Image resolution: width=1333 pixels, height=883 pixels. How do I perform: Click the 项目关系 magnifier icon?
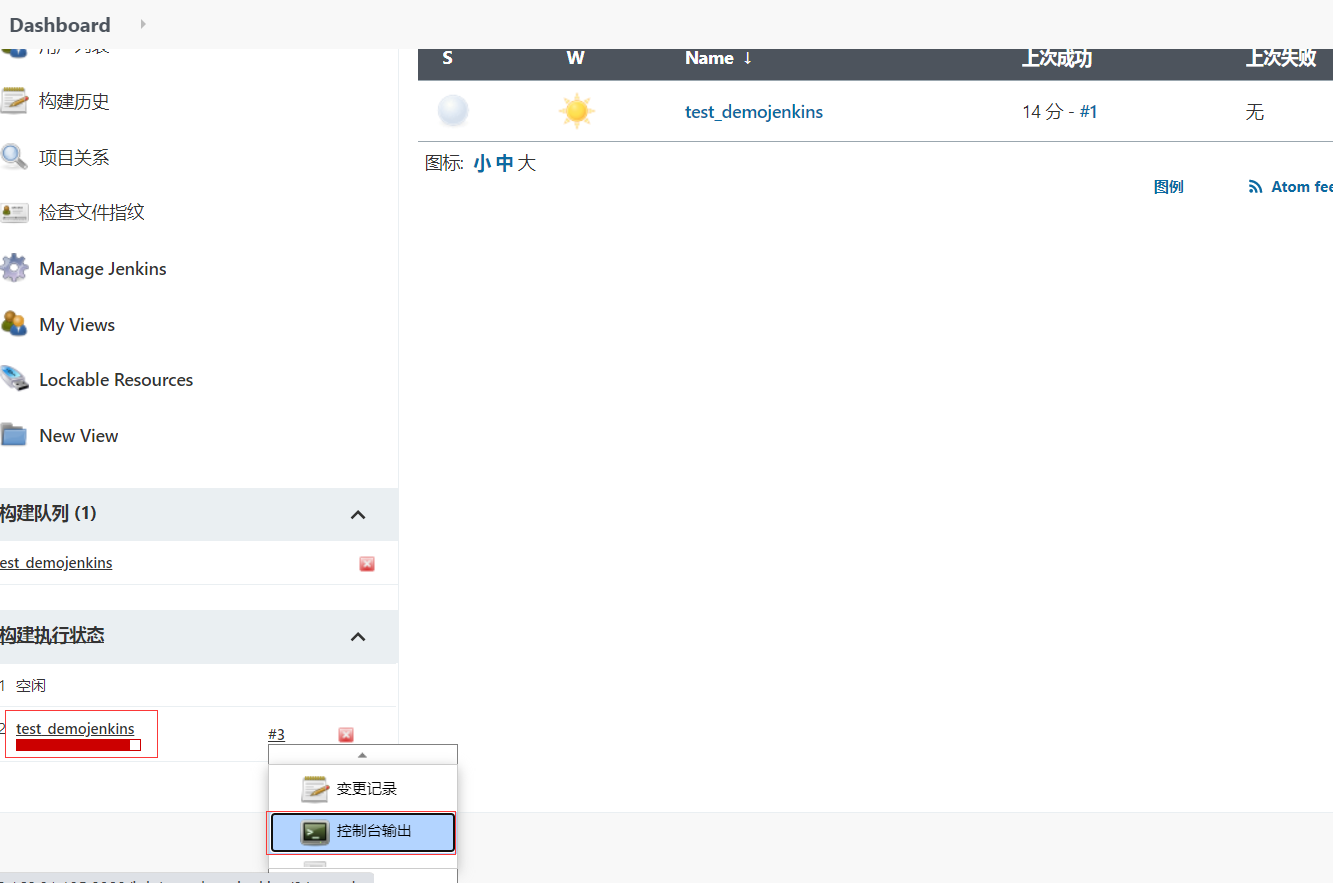pyautogui.click(x=14, y=157)
